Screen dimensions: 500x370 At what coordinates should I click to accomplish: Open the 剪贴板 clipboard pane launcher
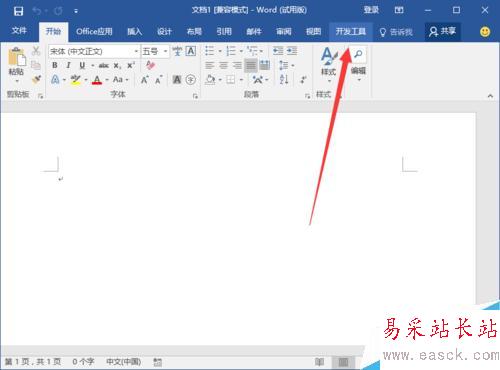[41, 96]
